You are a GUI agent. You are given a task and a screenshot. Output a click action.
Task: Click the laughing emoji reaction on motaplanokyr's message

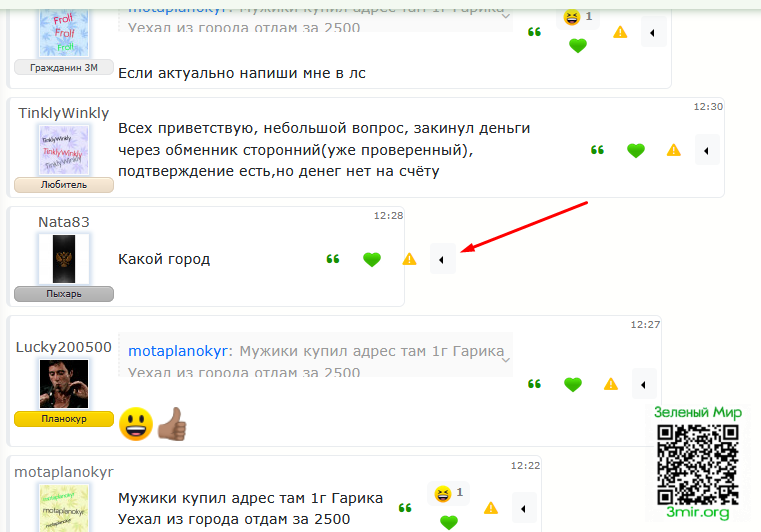(443, 494)
